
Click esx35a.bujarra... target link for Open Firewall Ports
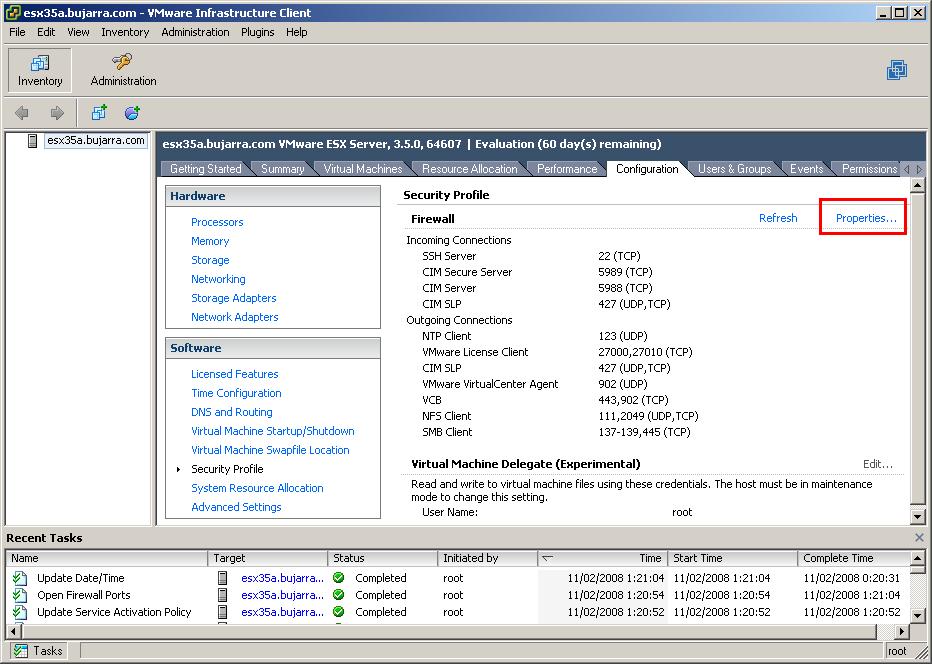pyautogui.click(x=282, y=595)
